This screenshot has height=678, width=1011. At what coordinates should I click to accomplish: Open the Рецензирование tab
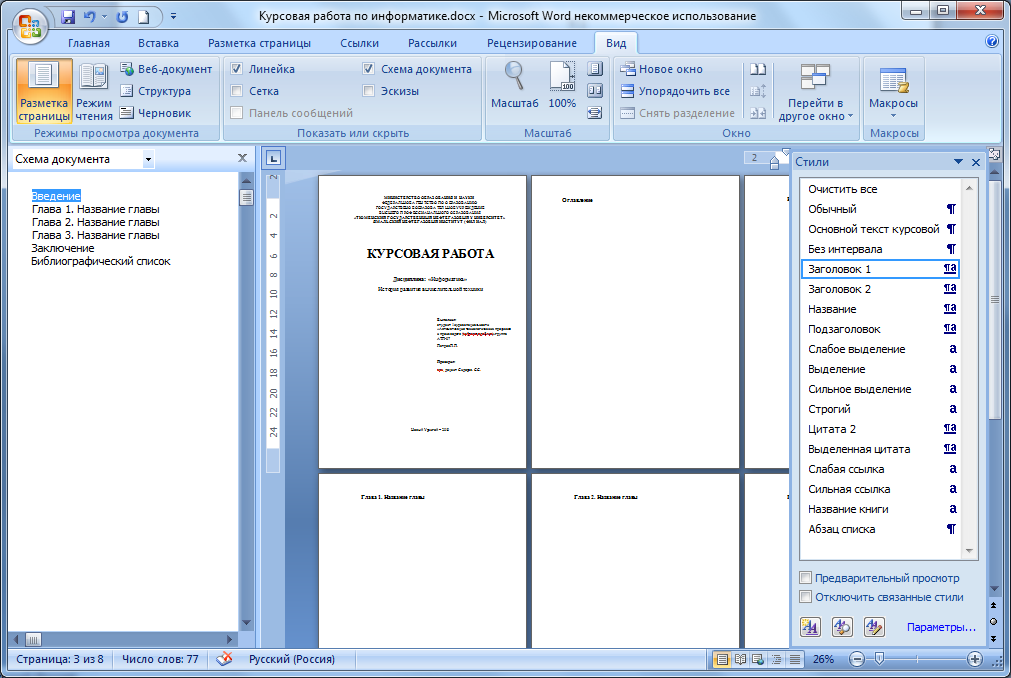click(531, 43)
